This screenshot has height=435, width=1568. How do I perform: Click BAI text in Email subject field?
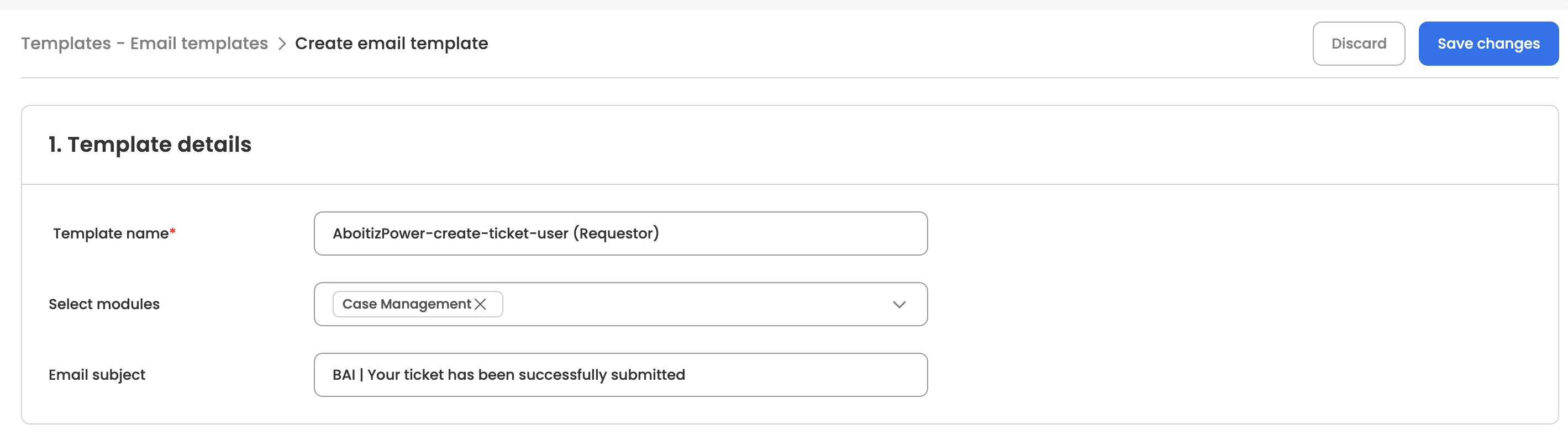pos(344,375)
